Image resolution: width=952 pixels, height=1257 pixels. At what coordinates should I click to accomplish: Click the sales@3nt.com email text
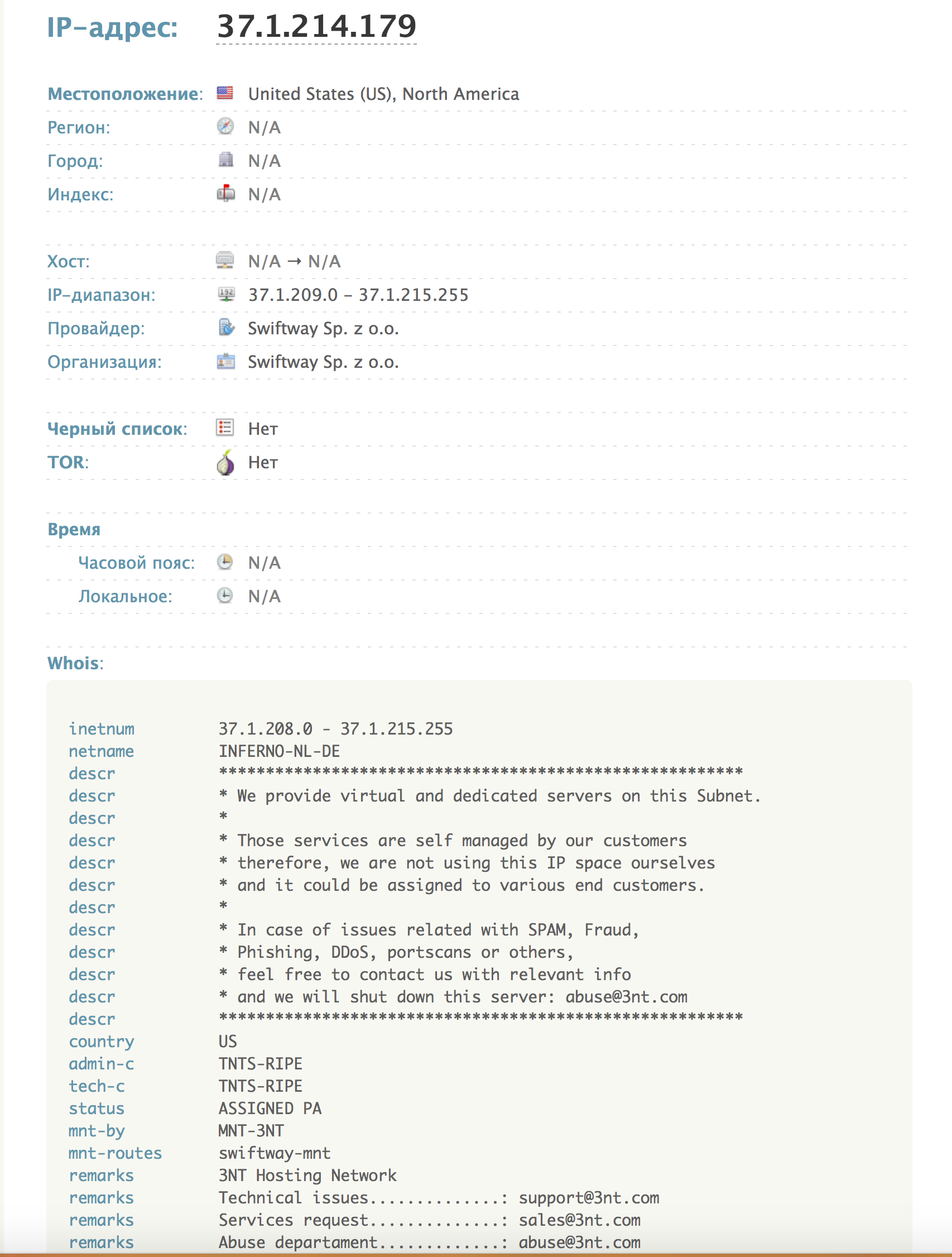[579, 1220]
